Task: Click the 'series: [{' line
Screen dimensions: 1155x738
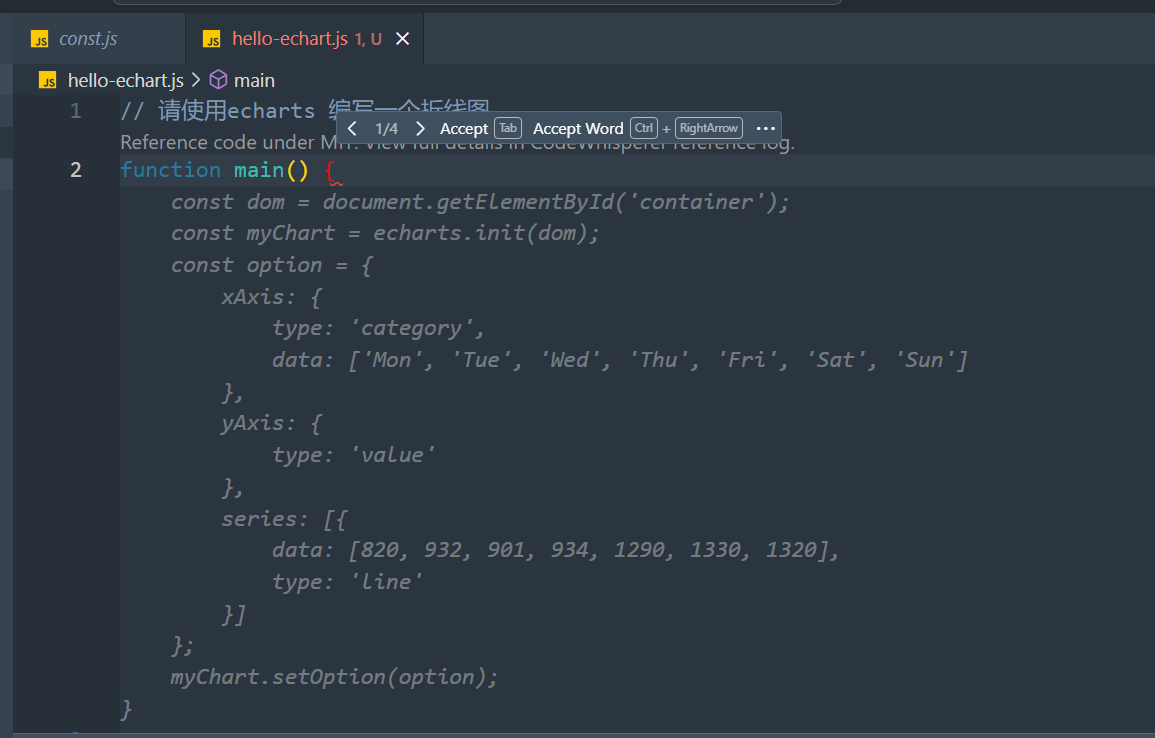Action: pos(284,519)
